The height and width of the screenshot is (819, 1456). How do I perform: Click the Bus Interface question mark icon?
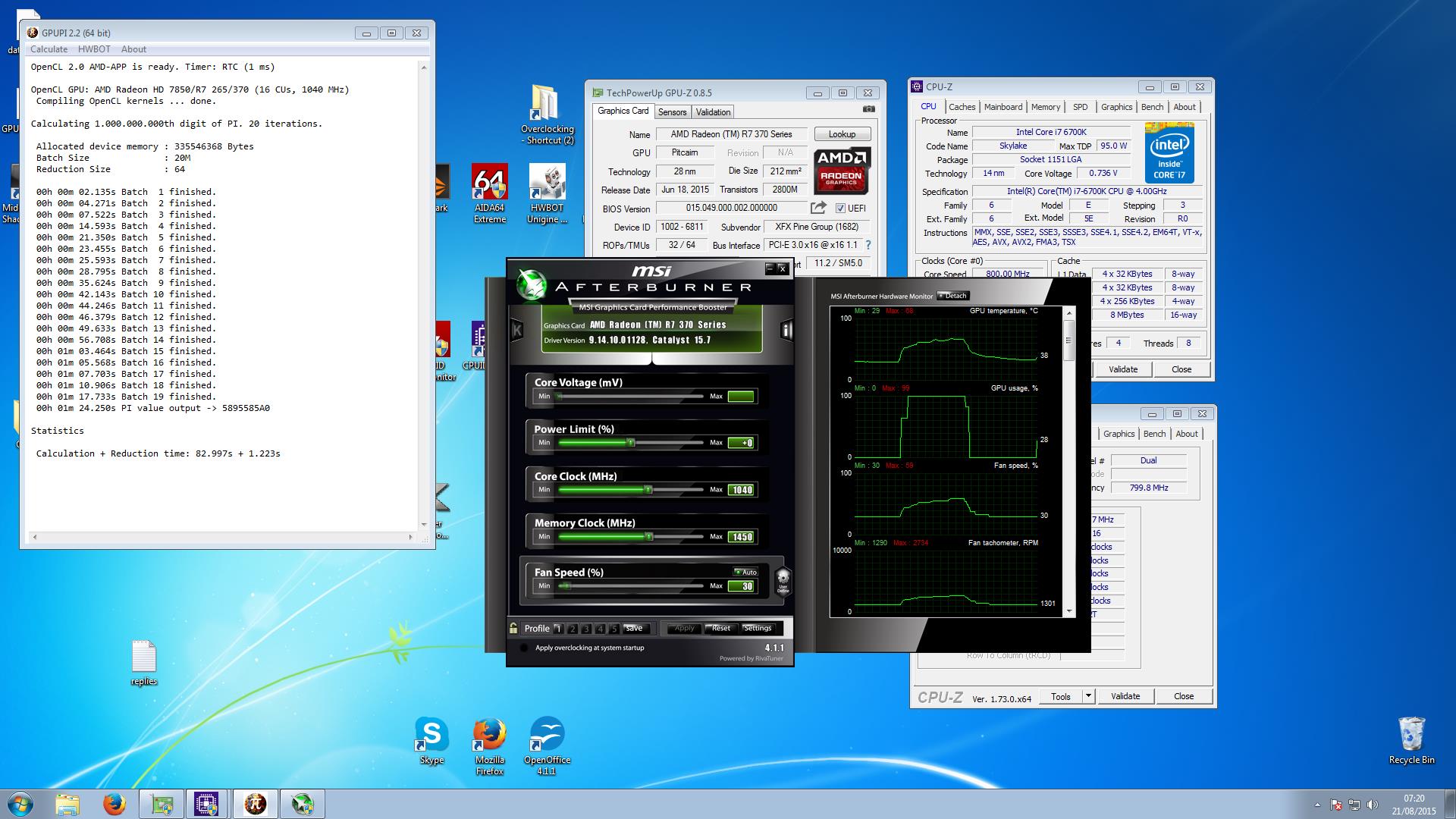coord(868,245)
